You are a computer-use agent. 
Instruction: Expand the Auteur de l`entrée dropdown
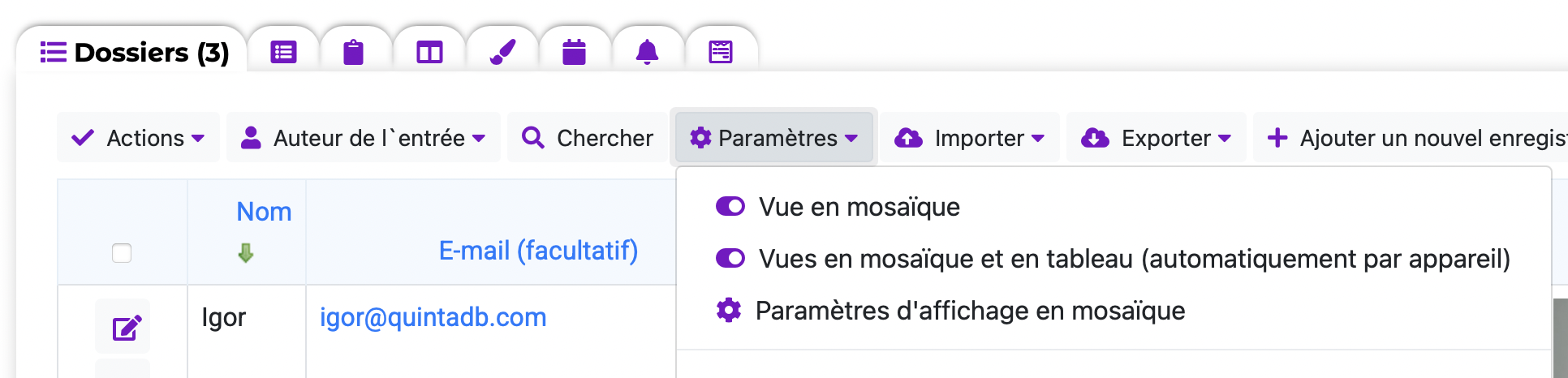[x=364, y=138]
